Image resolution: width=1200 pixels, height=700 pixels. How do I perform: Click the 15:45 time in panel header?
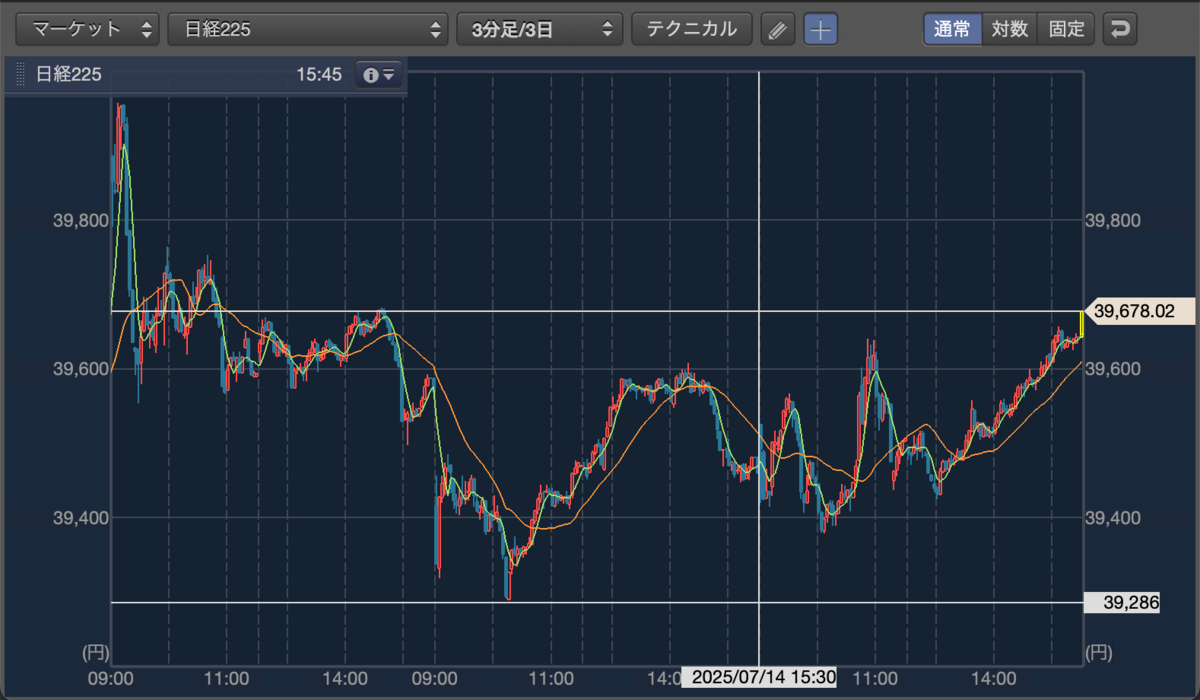(319, 75)
